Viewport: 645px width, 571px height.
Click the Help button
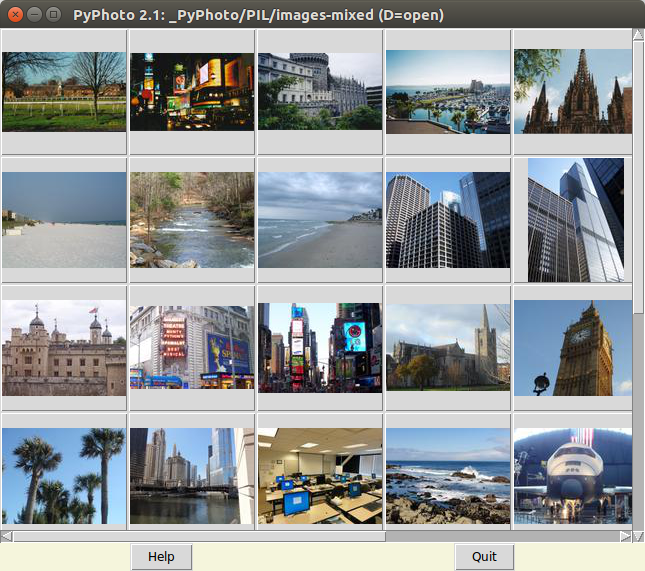[161, 557]
